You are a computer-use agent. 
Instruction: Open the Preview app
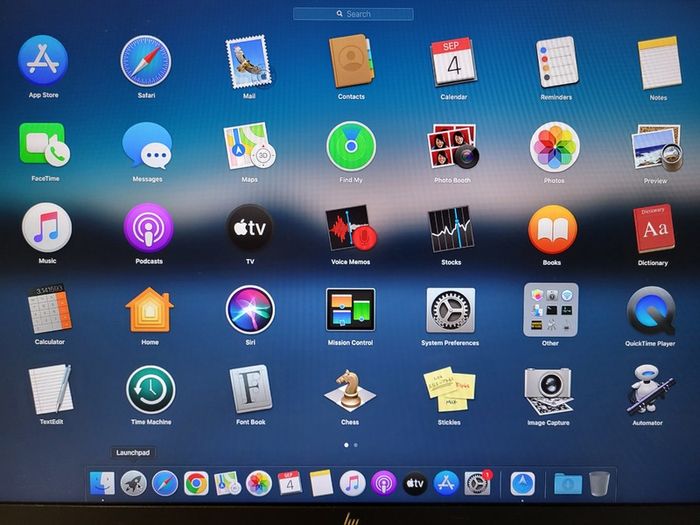pyautogui.click(x=657, y=148)
